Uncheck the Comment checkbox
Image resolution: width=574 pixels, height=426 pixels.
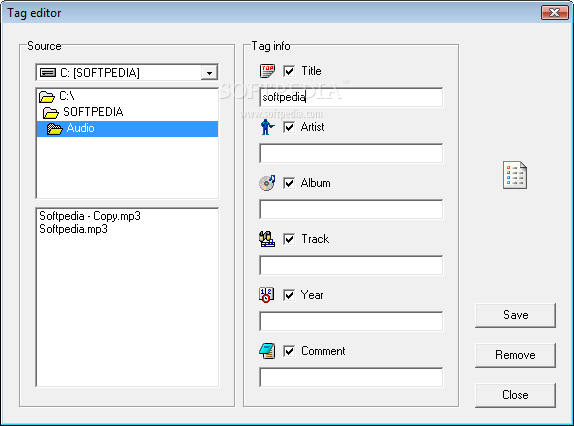(289, 351)
